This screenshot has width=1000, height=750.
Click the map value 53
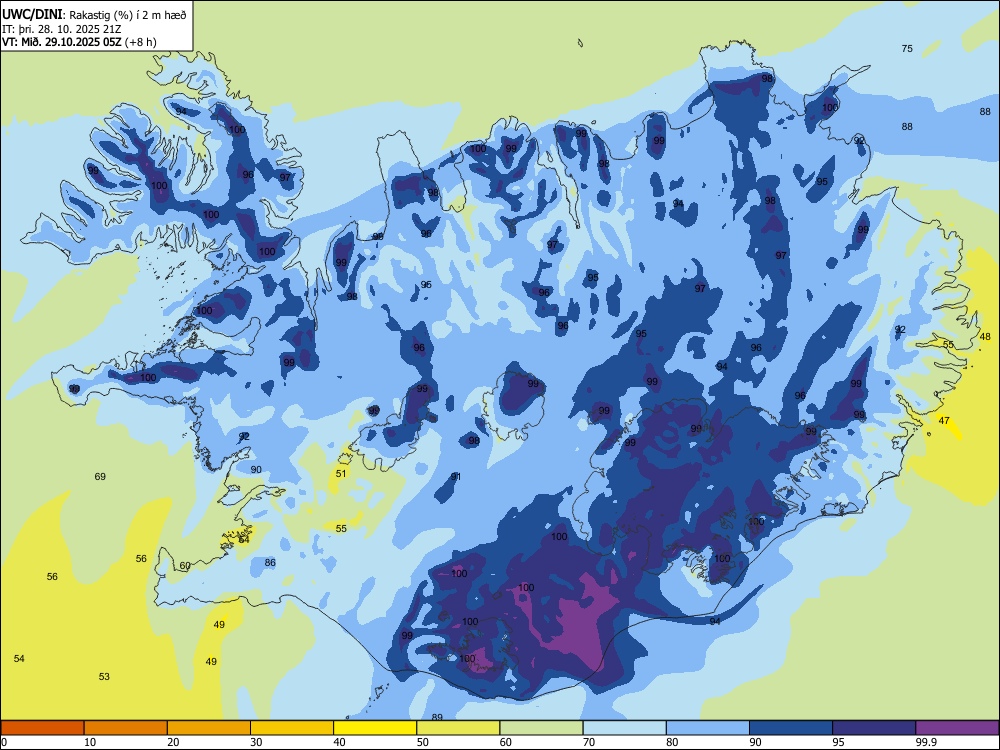pos(104,676)
